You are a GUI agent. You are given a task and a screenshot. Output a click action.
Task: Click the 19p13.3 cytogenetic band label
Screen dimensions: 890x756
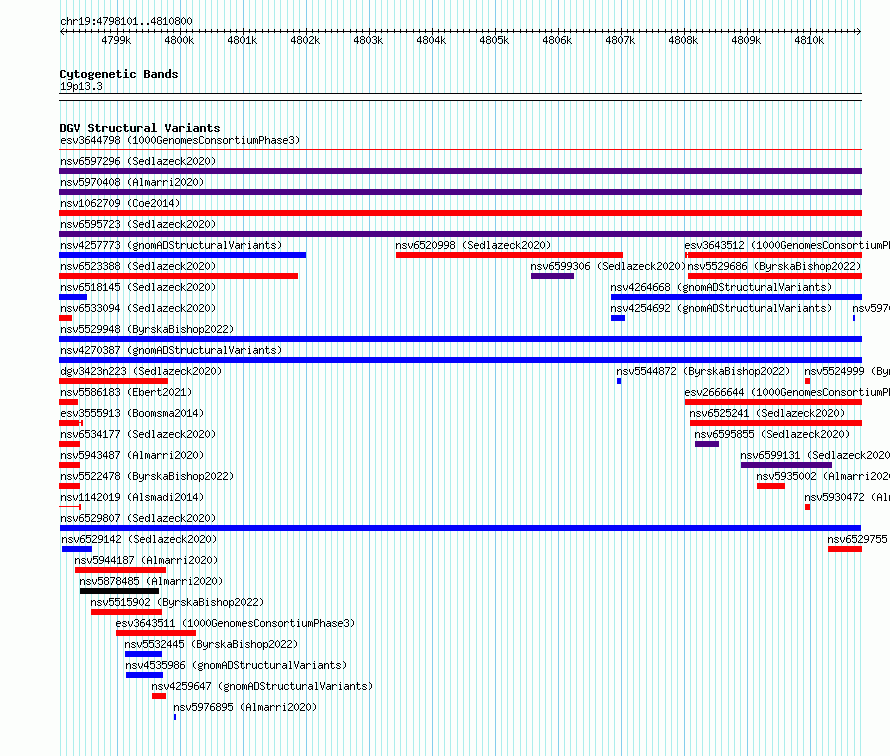[x=81, y=86]
